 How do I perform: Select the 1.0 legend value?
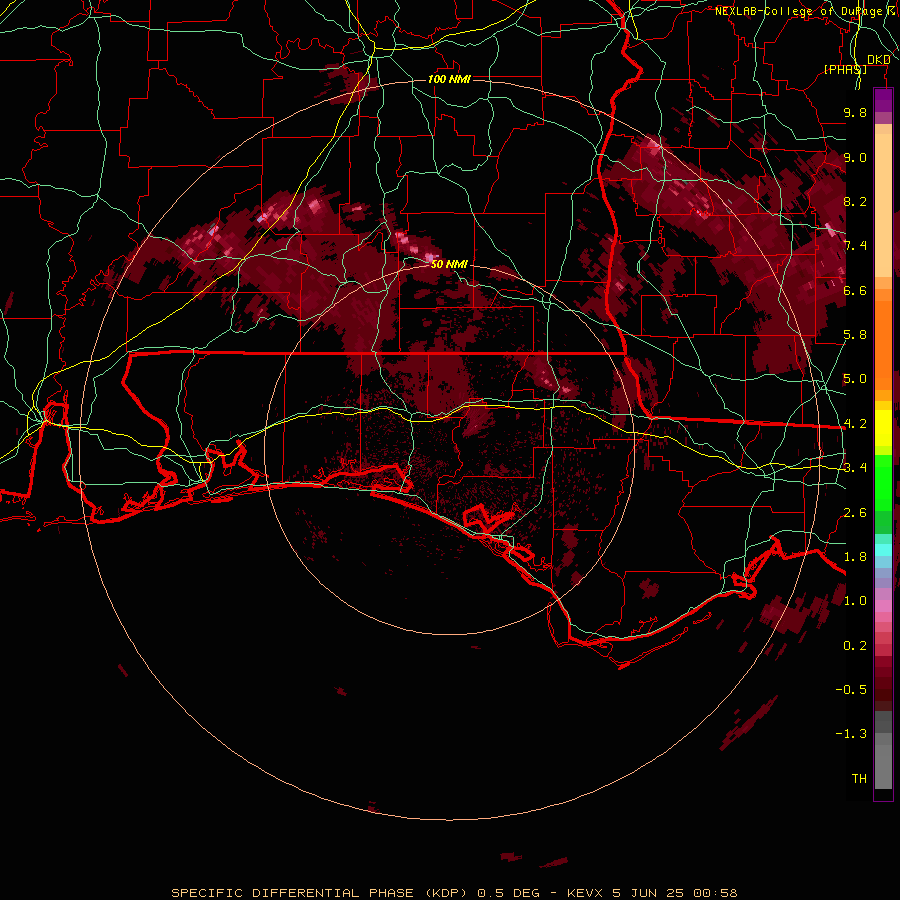[x=855, y=601]
